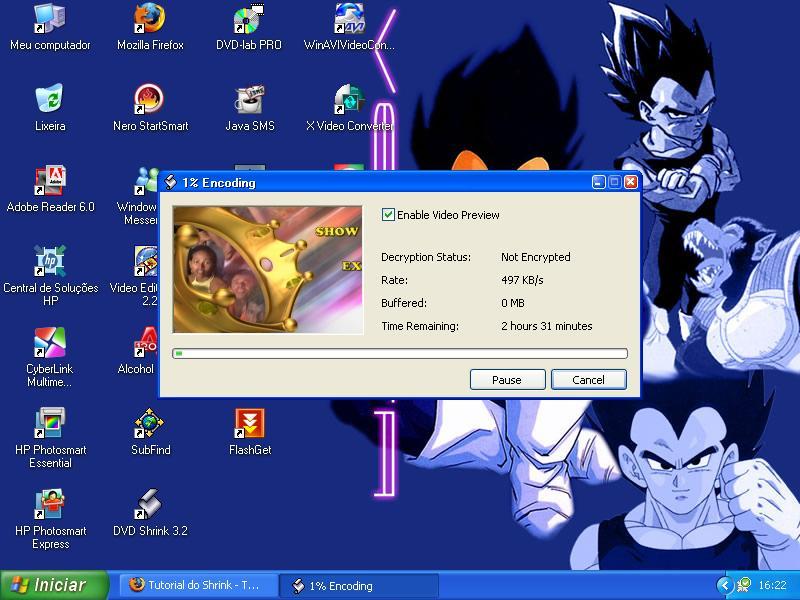
Task: Click the encoding progress bar
Action: click(400, 354)
